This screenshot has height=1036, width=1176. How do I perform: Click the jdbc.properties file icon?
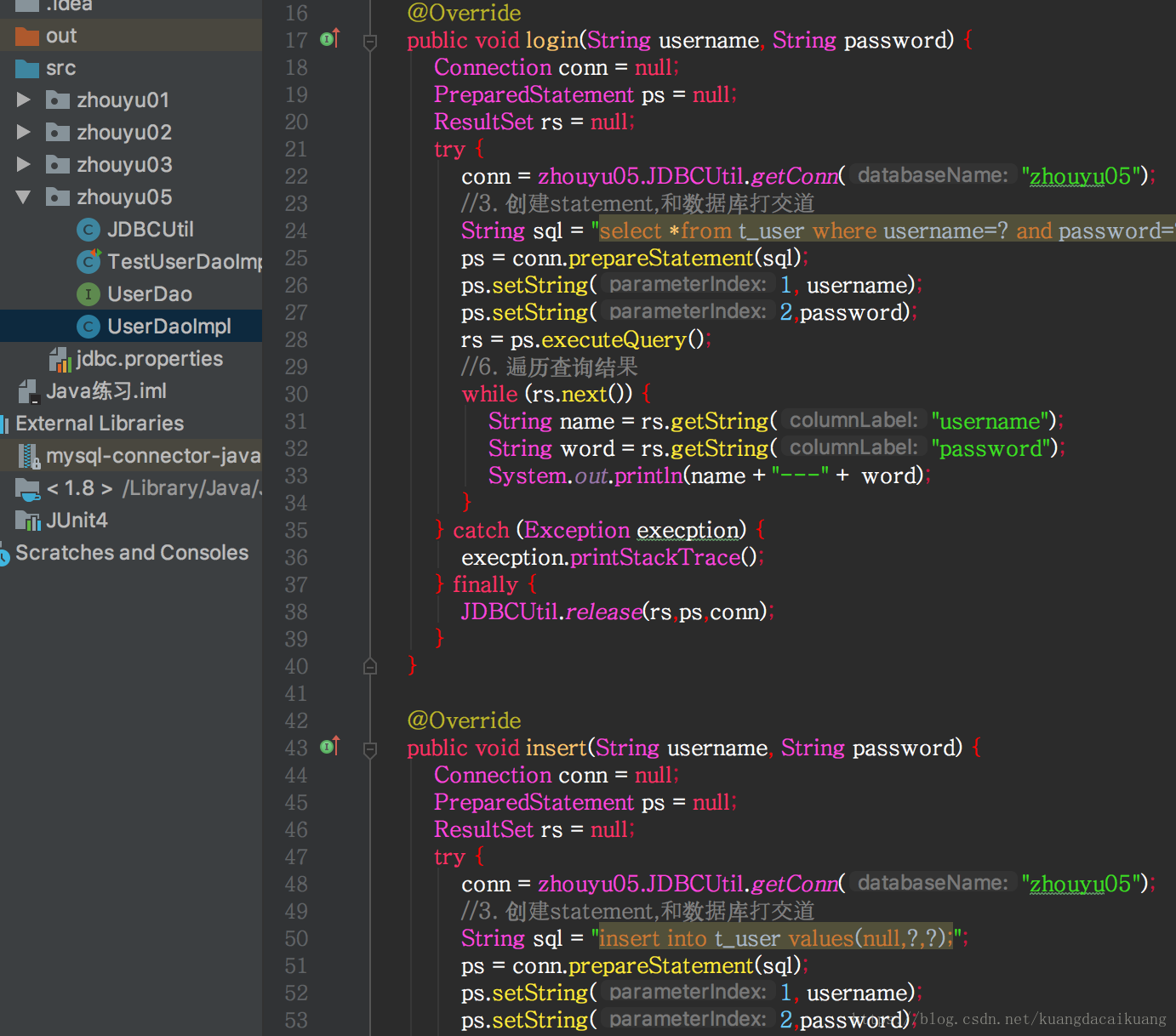click(x=60, y=359)
